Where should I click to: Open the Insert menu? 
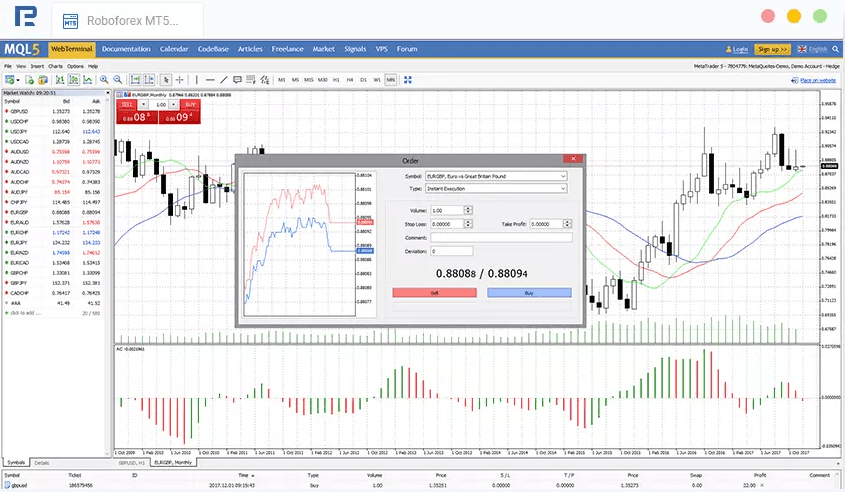click(37, 66)
